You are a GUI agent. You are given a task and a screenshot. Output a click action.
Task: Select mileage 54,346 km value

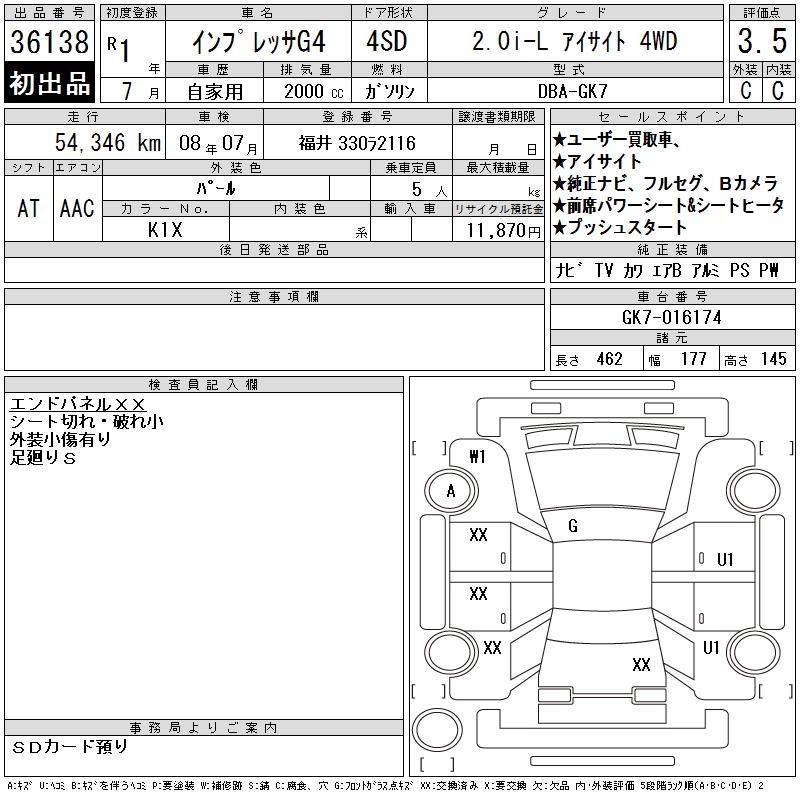pos(108,142)
